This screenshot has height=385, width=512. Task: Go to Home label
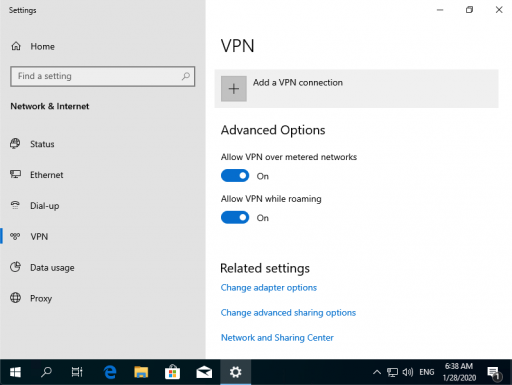(43, 46)
